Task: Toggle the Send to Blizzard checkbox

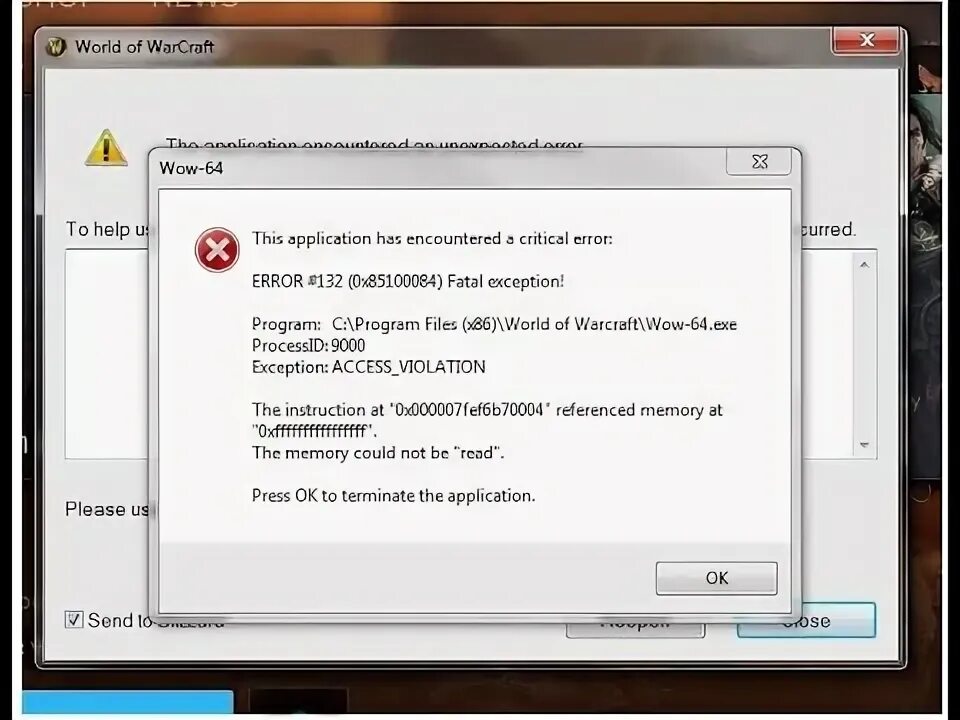Action: [74, 620]
